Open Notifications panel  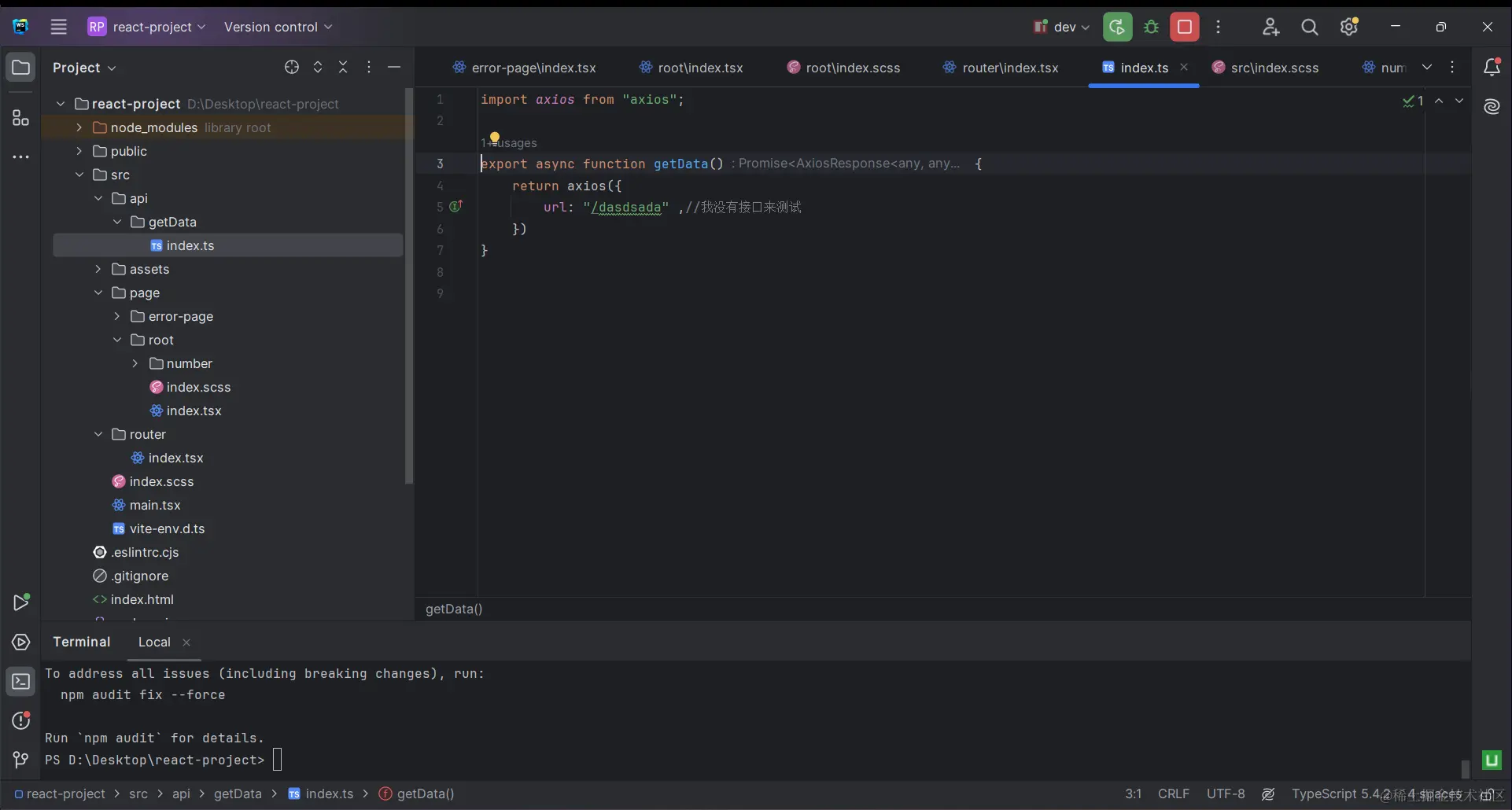click(1492, 68)
